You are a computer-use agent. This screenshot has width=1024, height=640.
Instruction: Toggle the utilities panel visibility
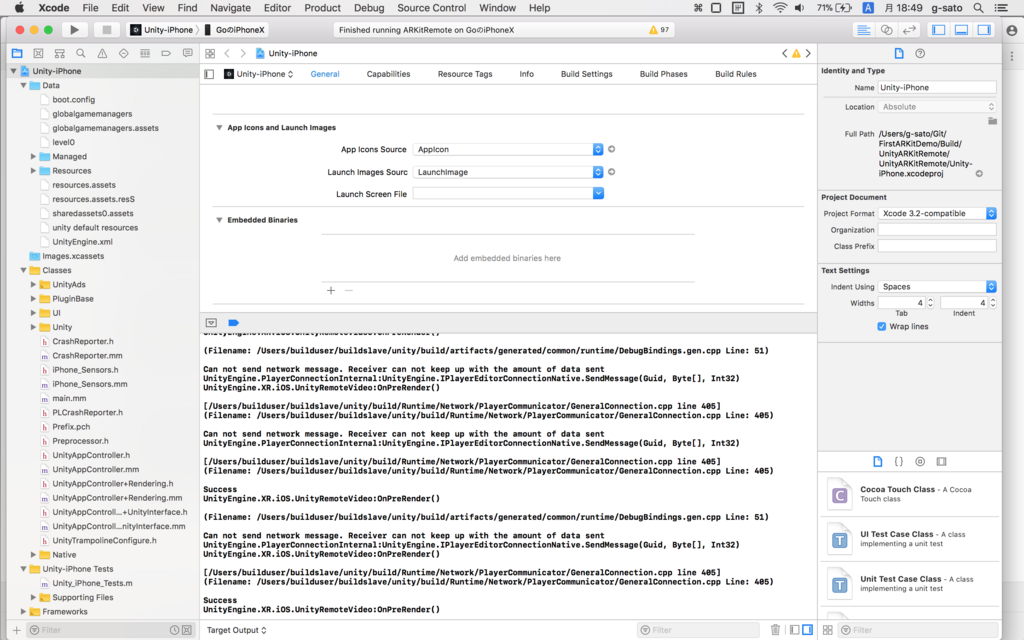(984, 30)
